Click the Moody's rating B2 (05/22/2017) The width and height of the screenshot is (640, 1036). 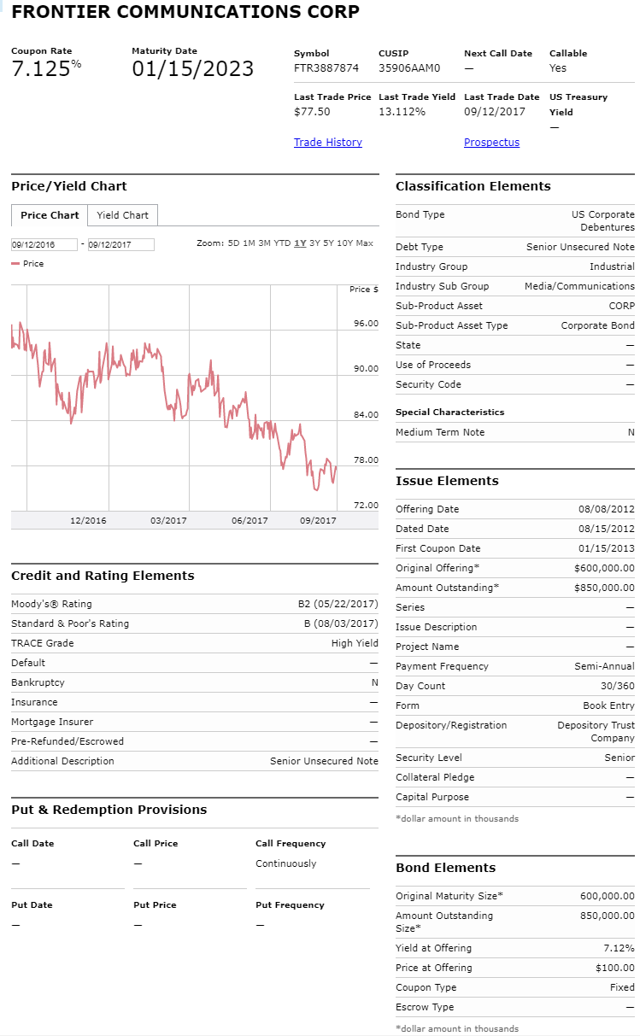[x=338, y=604]
